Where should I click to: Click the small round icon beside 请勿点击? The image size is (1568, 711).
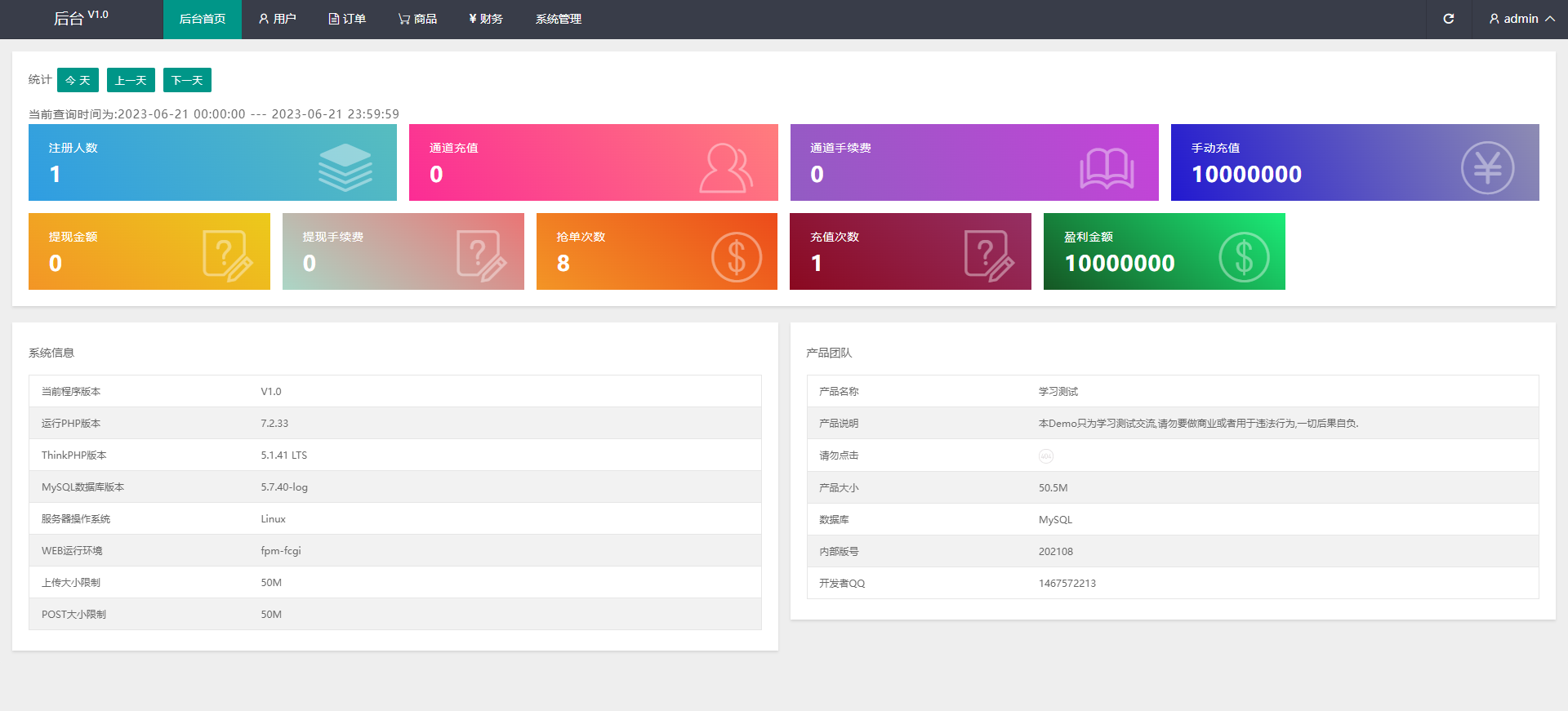pos(1045,456)
